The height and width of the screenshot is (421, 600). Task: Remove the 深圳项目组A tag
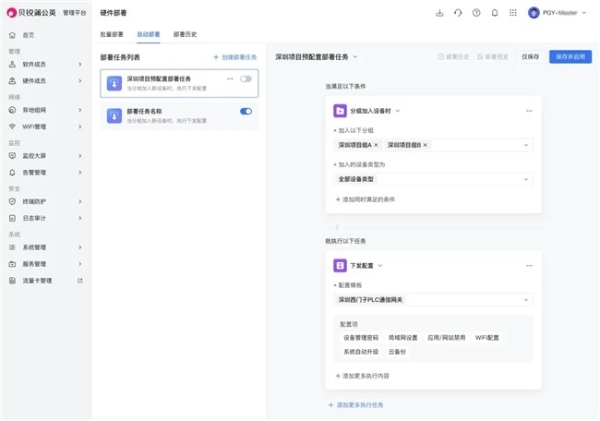coord(376,145)
